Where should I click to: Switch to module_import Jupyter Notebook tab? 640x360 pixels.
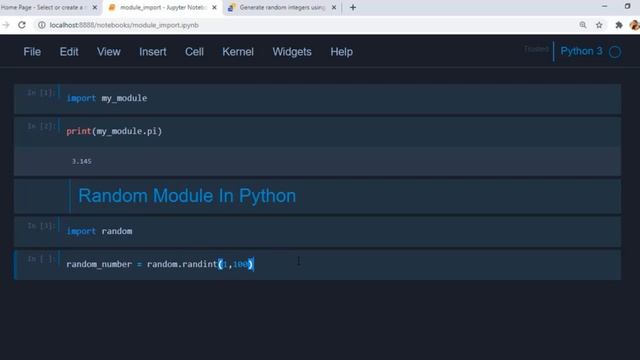pos(162,7)
